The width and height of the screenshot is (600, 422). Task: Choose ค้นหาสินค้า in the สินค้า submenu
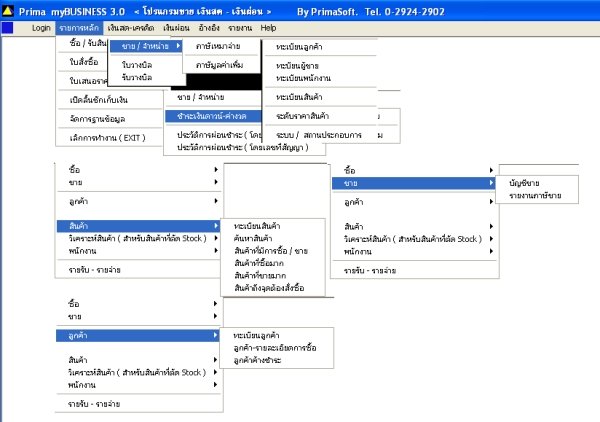tap(253, 238)
